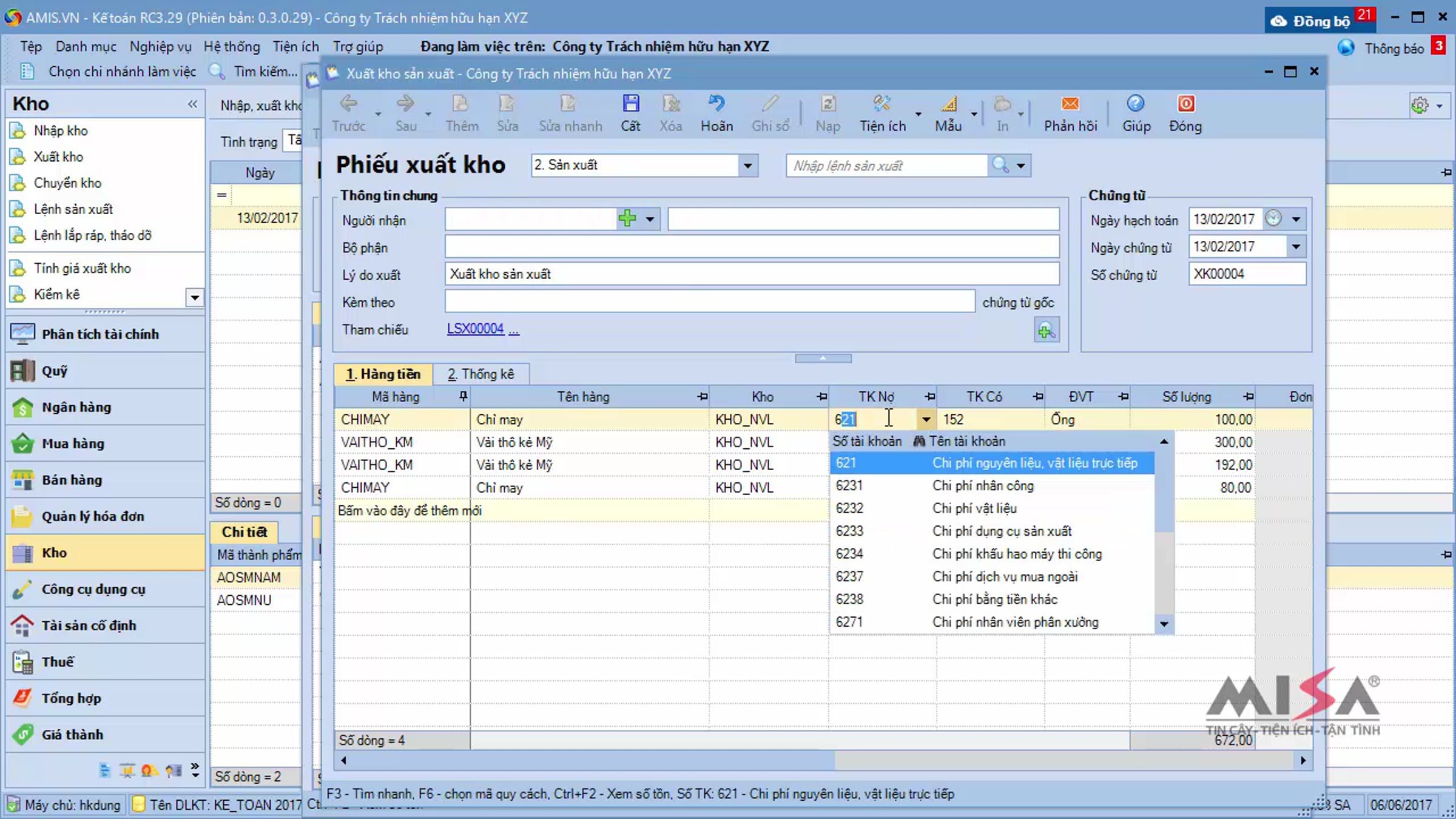The height and width of the screenshot is (819, 1456).
Task: Expand the Người nhận dropdown arrow
Action: (650, 219)
